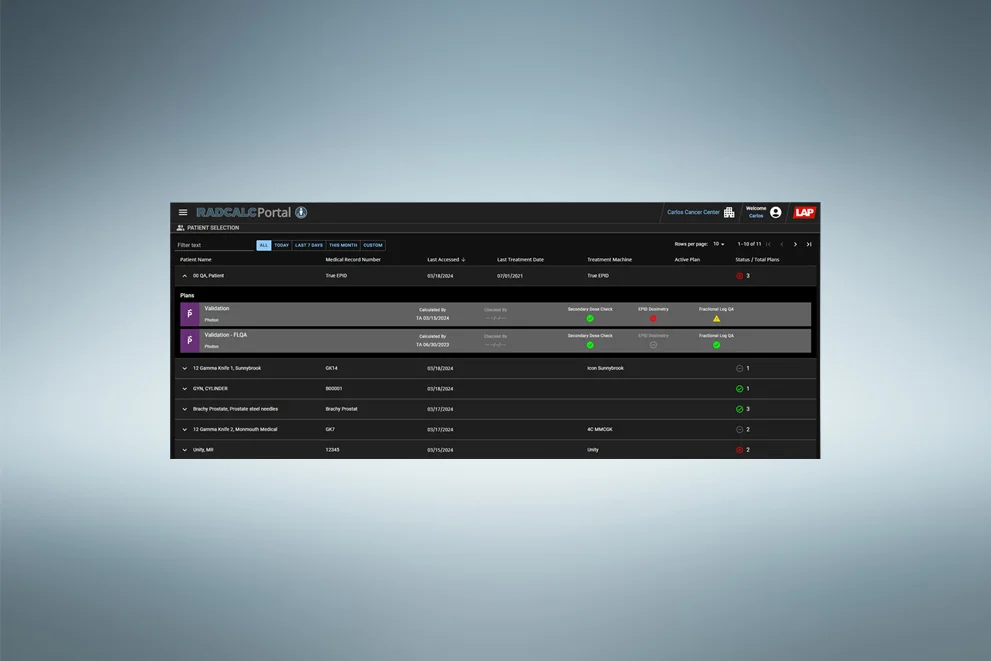The image size is (991, 661).
Task: Click the LAP logo
Action: (804, 212)
